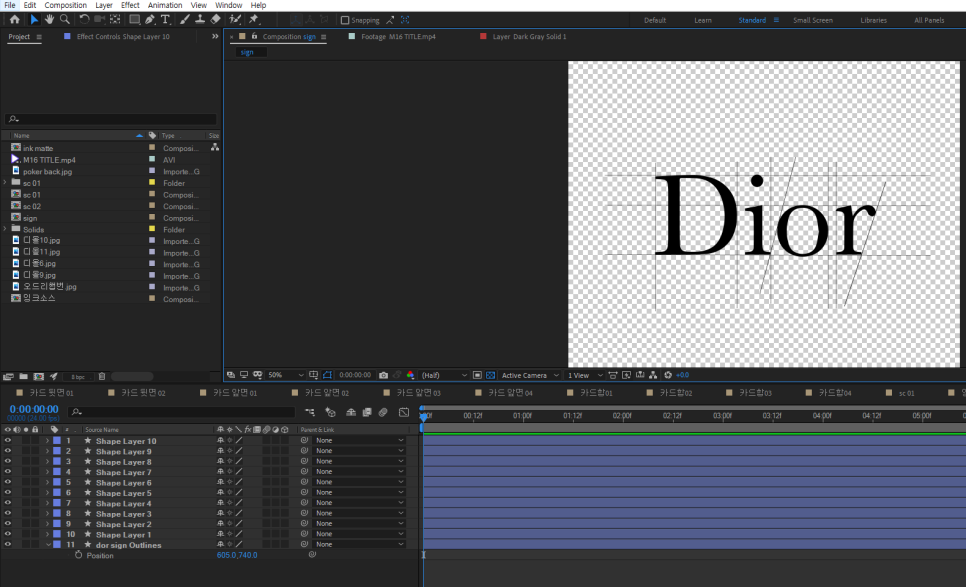Open the show channel color management icon
966x587 pixels.
pyautogui.click(x=410, y=375)
